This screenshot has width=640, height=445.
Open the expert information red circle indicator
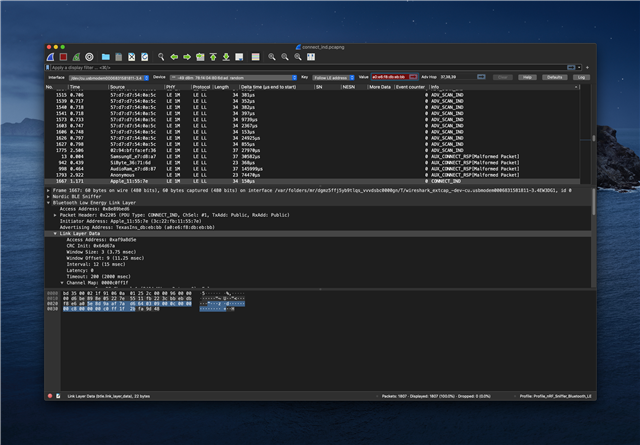pyautogui.click(x=50, y=396)
